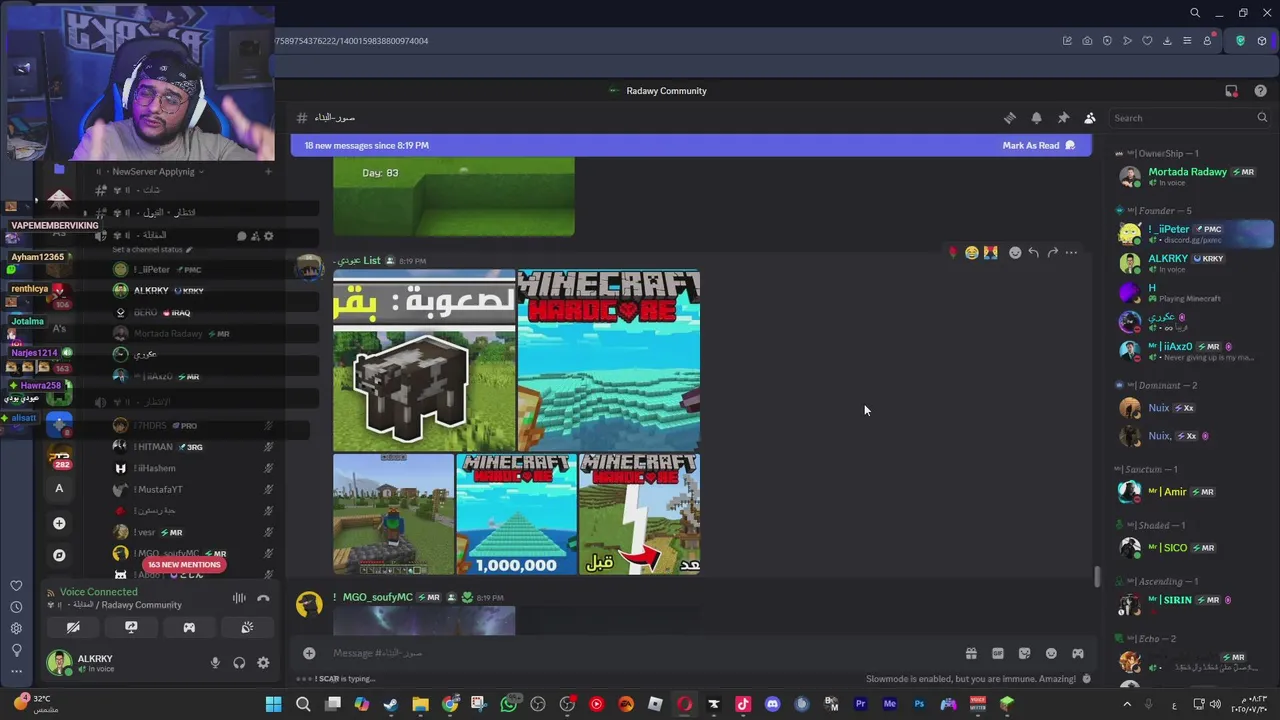Click Mark As Read button

[1039, 145]
